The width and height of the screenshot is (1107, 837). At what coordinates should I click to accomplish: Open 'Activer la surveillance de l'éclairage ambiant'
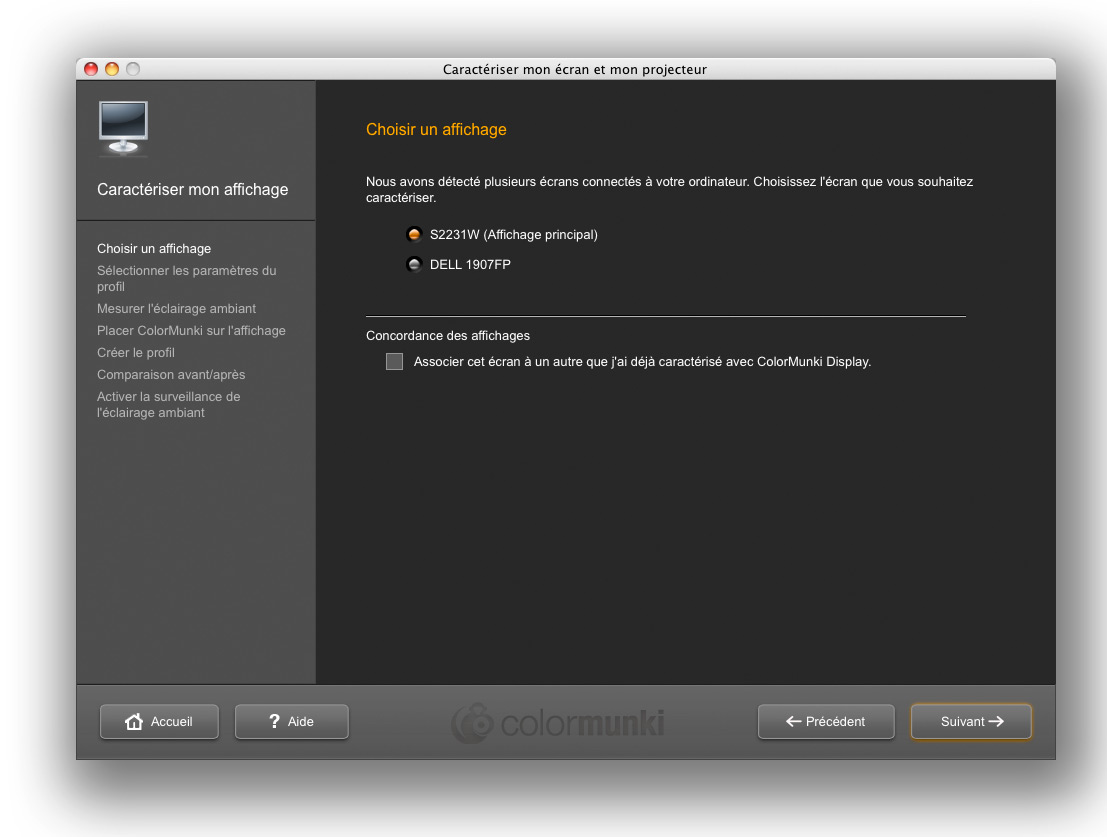pyautogui.click(x=169, y=404)
